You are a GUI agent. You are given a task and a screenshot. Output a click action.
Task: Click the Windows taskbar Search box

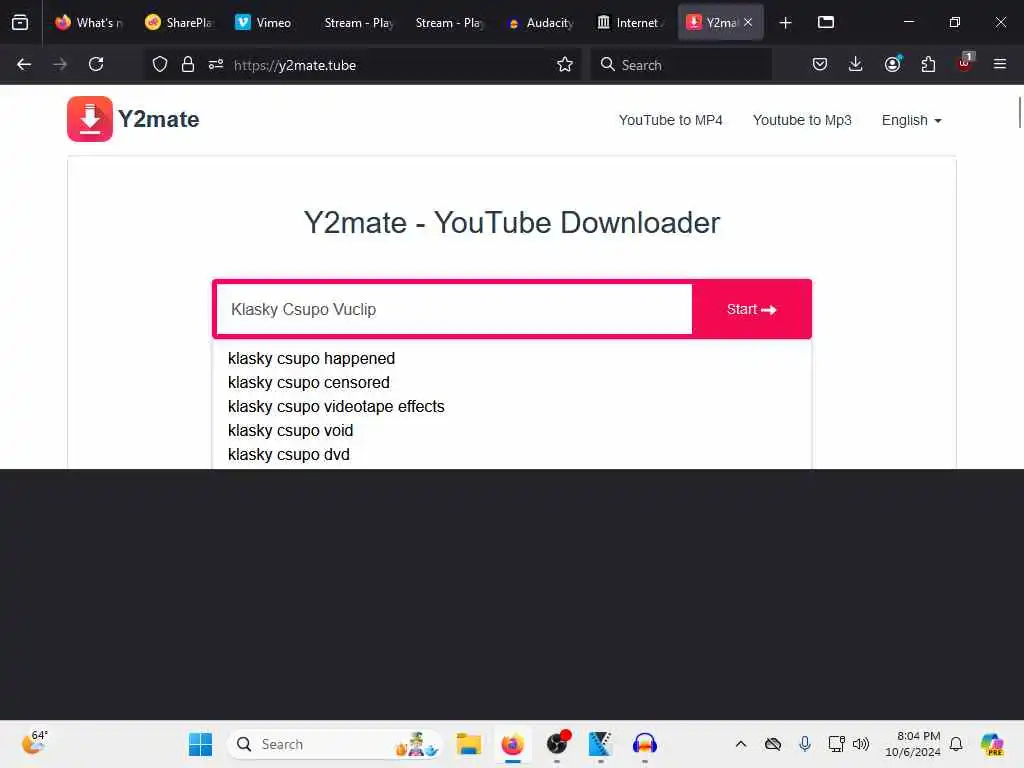tap(335, 744)
